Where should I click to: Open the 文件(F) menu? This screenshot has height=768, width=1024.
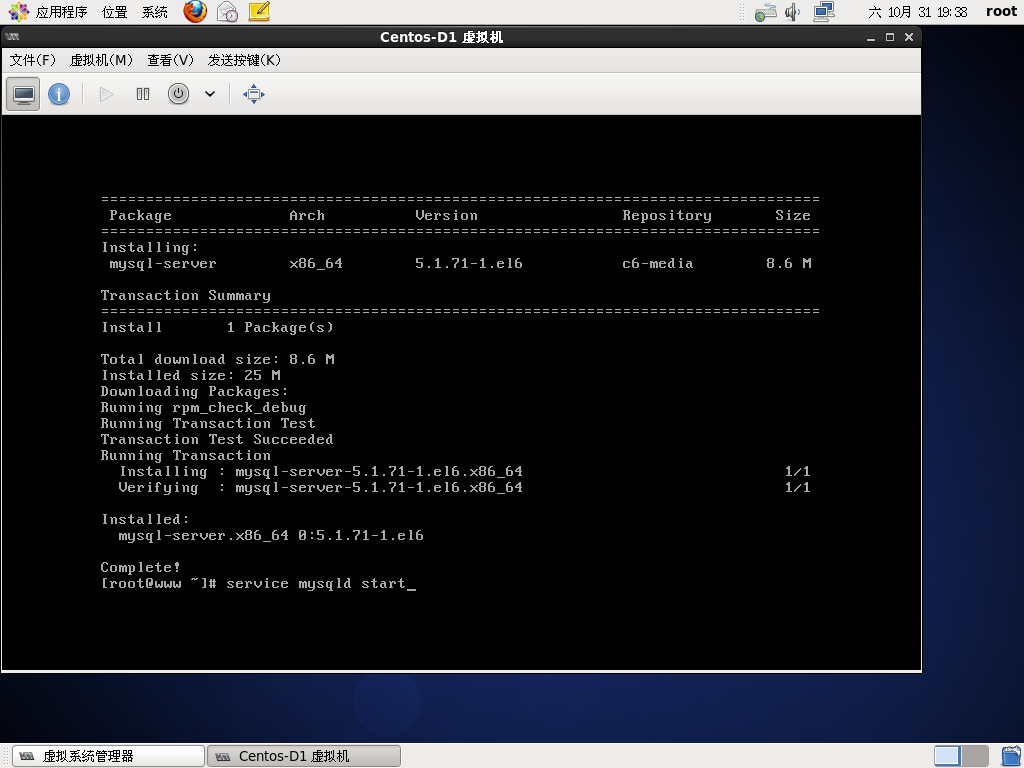pos(33,60)
